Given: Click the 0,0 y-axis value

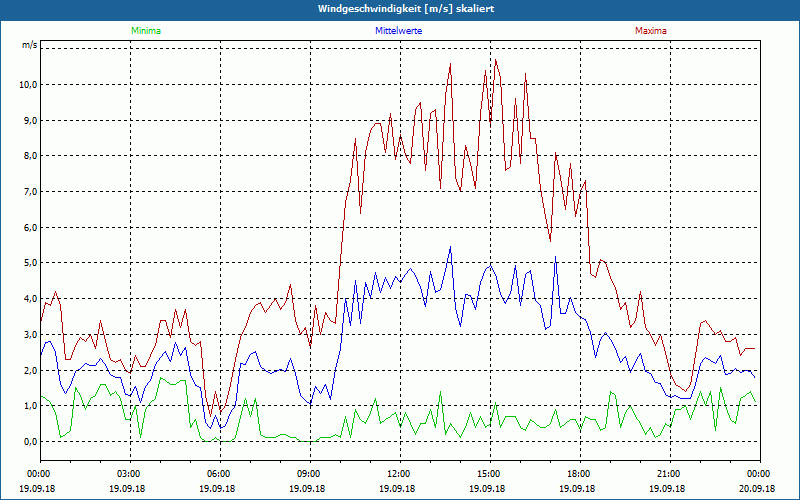Looking at the screenshot, I should click(x=30, y=441).
